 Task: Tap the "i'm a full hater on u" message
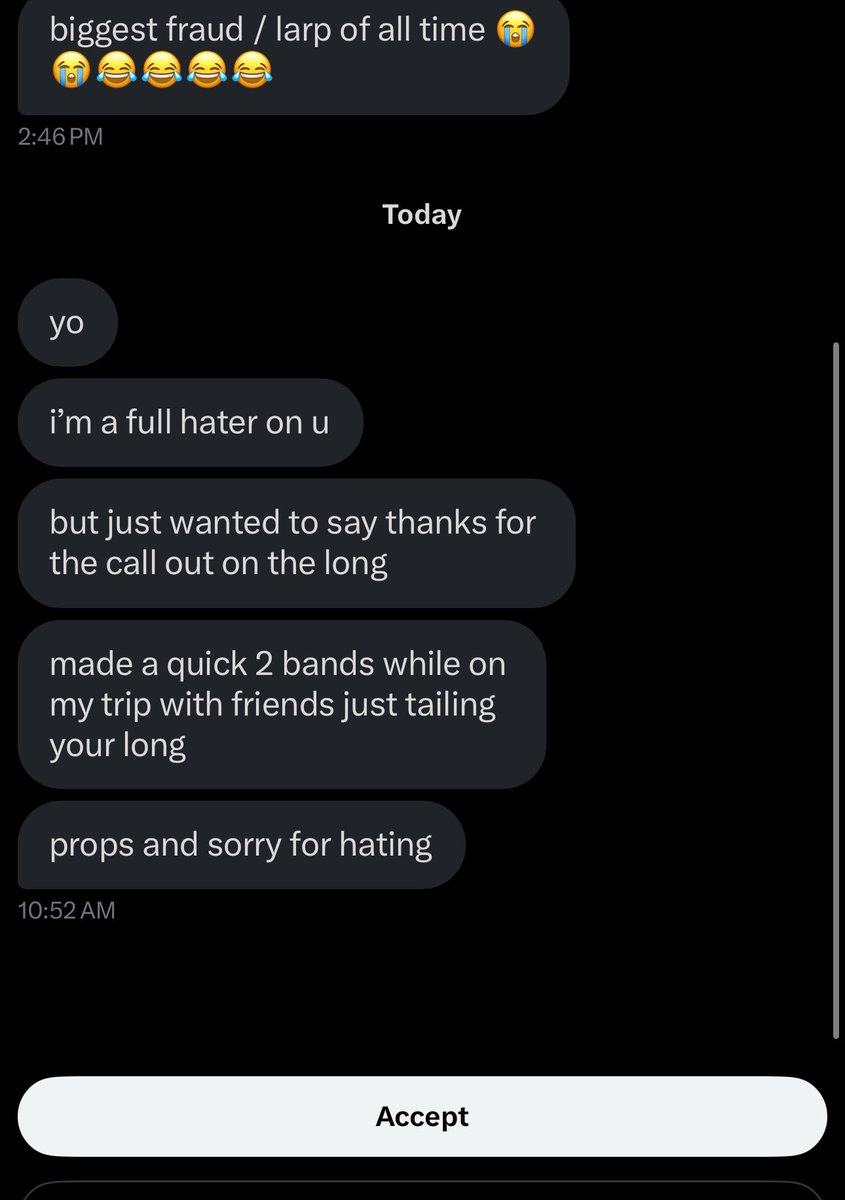[189, 422]
